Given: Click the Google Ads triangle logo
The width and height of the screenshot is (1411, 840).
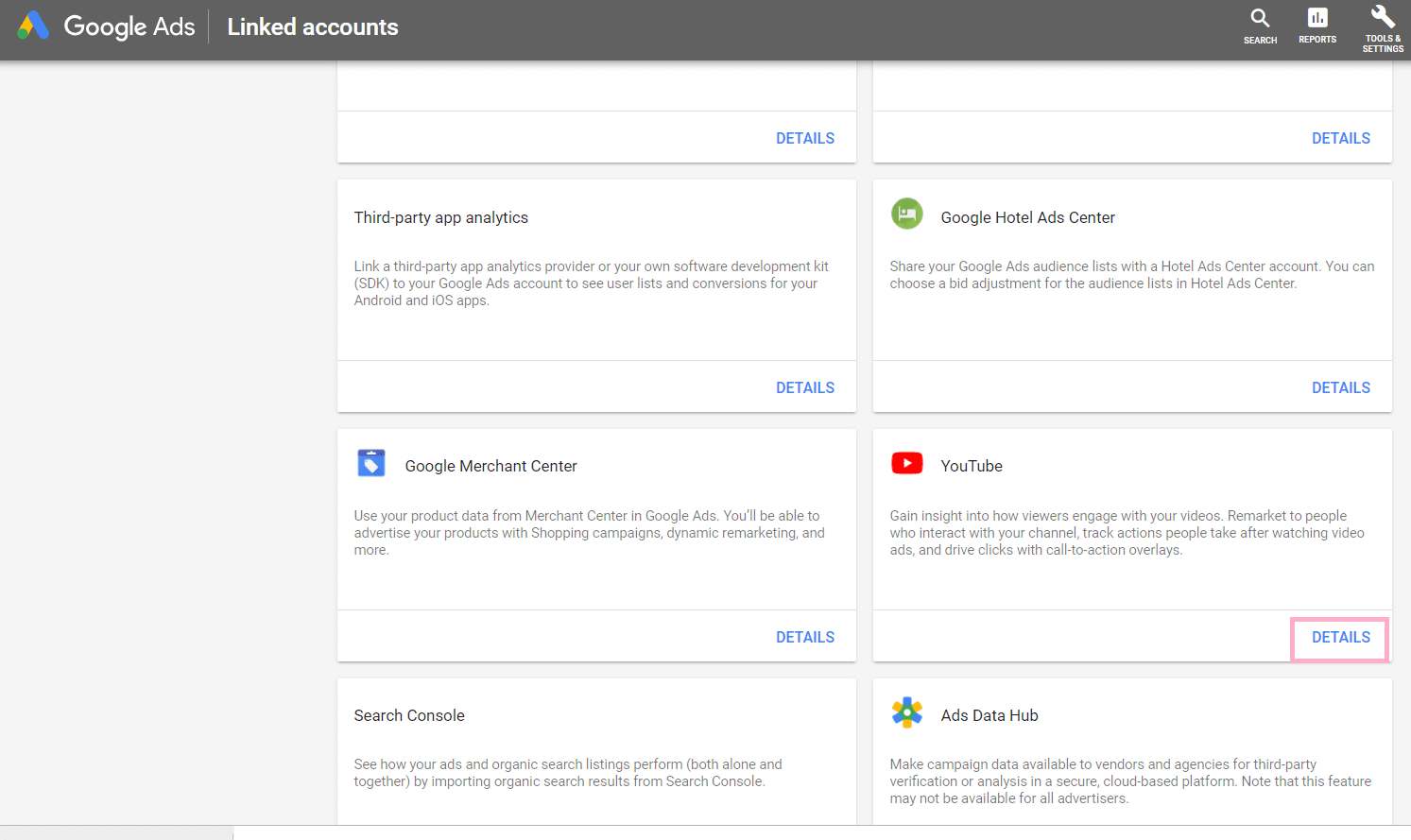Looking at the screenshot, I should (35, 26).
